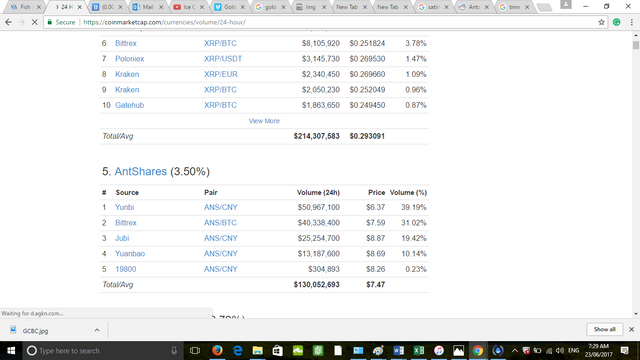Screen dimensions: 640x360
Task: Switch to the Fish tab
Action: tap(24, 7)
